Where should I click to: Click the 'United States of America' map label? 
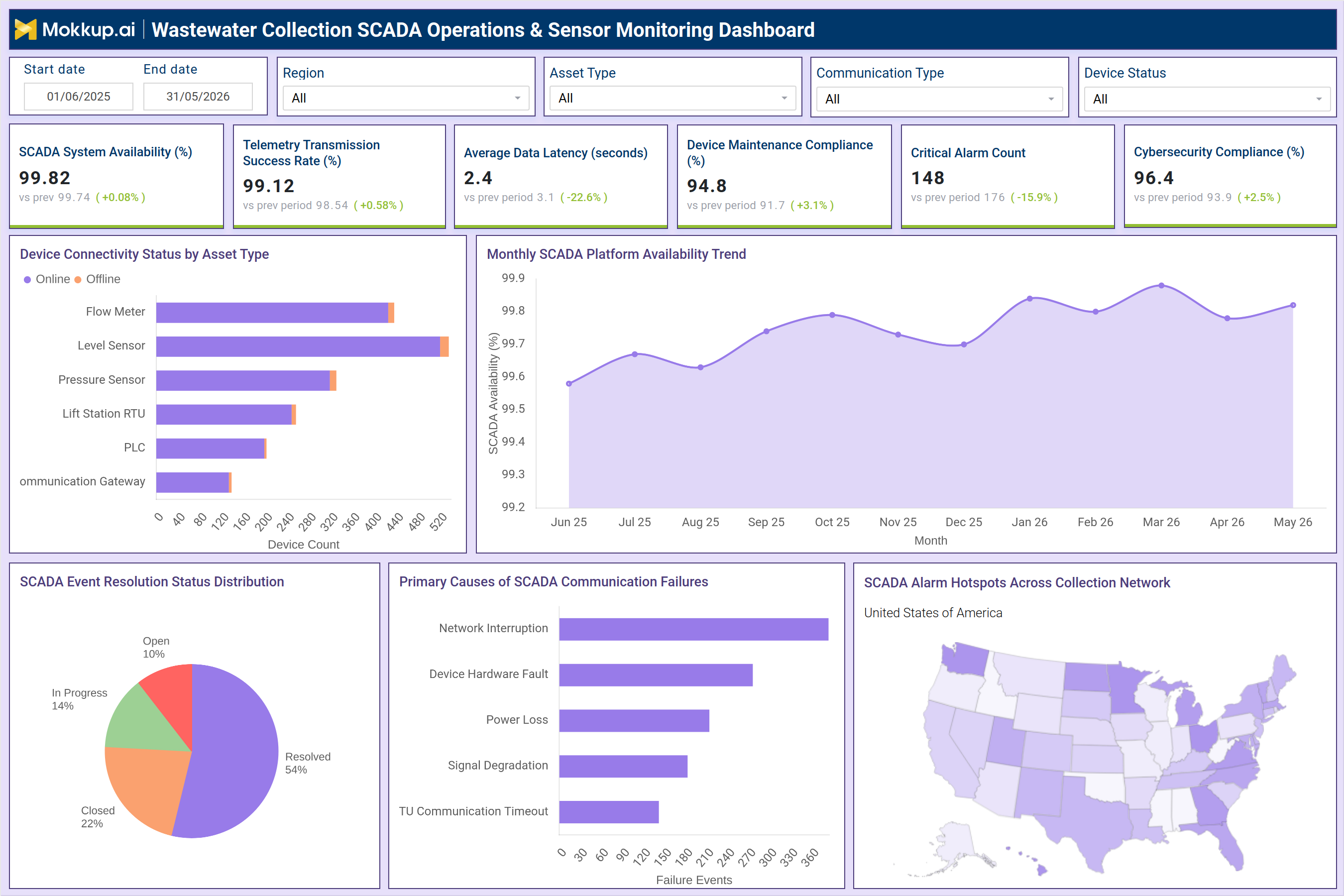(x=933, y=613)
